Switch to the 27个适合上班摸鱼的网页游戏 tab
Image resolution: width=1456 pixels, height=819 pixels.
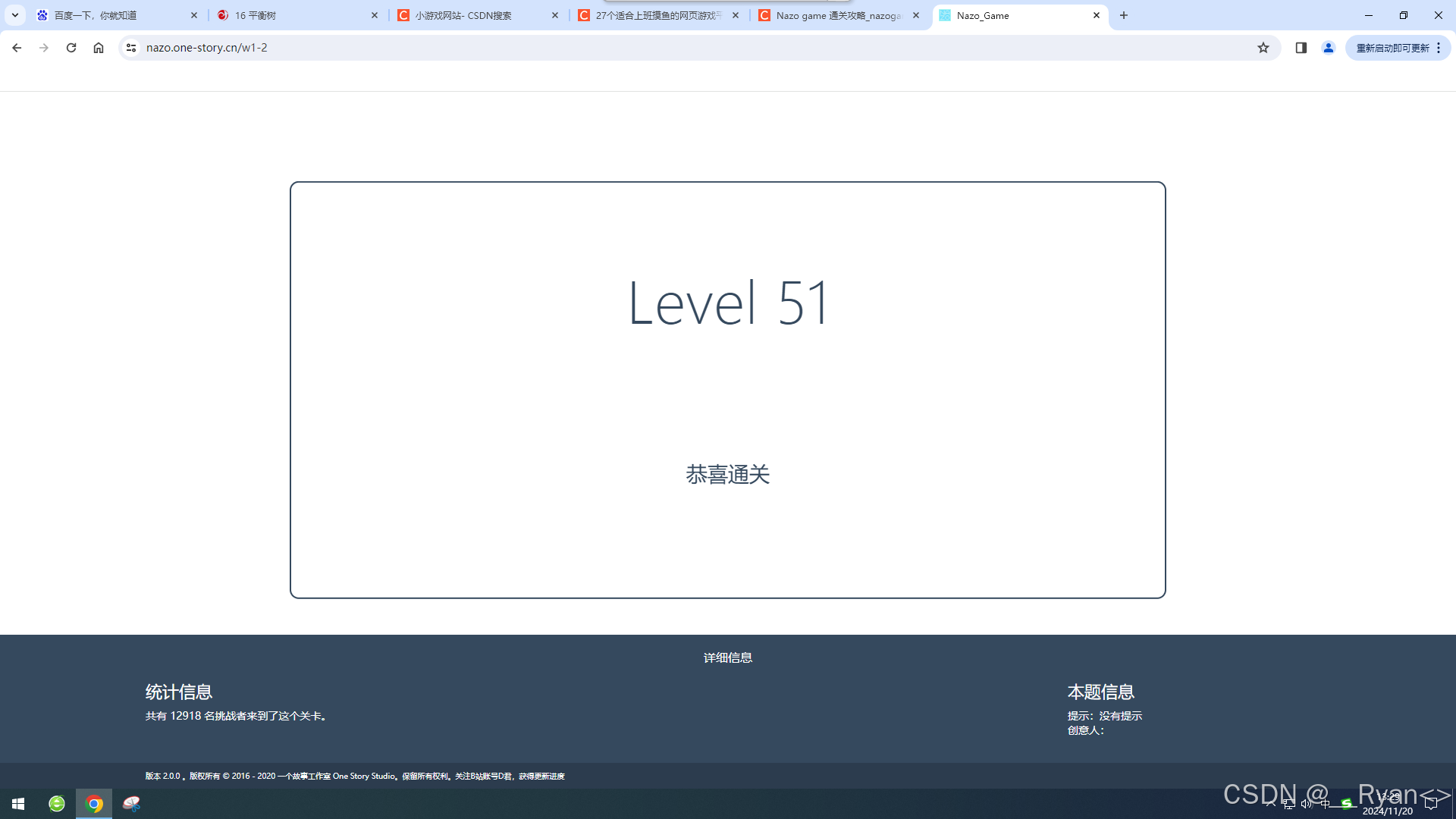click(659, 15)
